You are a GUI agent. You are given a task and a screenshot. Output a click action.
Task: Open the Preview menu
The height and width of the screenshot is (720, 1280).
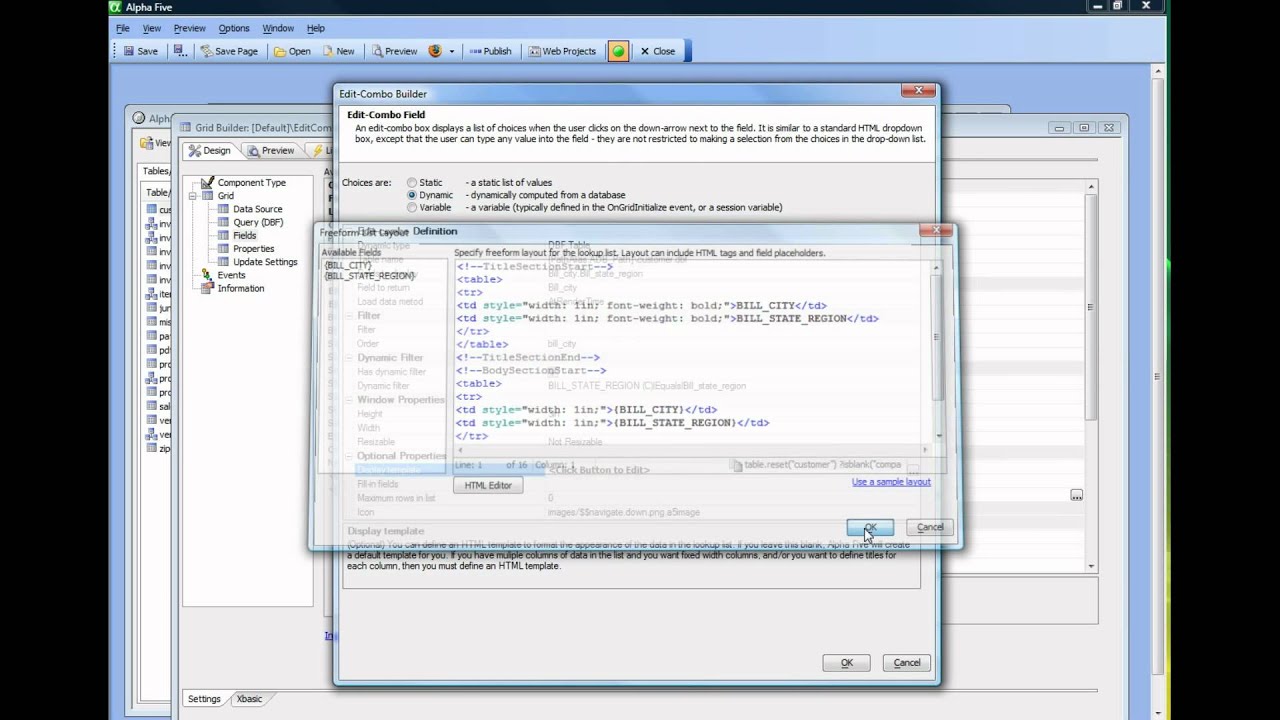point(189,28)
